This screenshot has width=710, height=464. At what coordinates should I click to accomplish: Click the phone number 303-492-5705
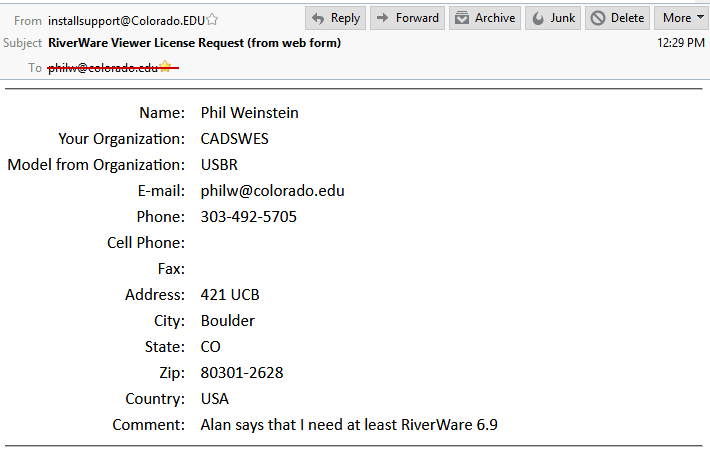pos(249,217)
